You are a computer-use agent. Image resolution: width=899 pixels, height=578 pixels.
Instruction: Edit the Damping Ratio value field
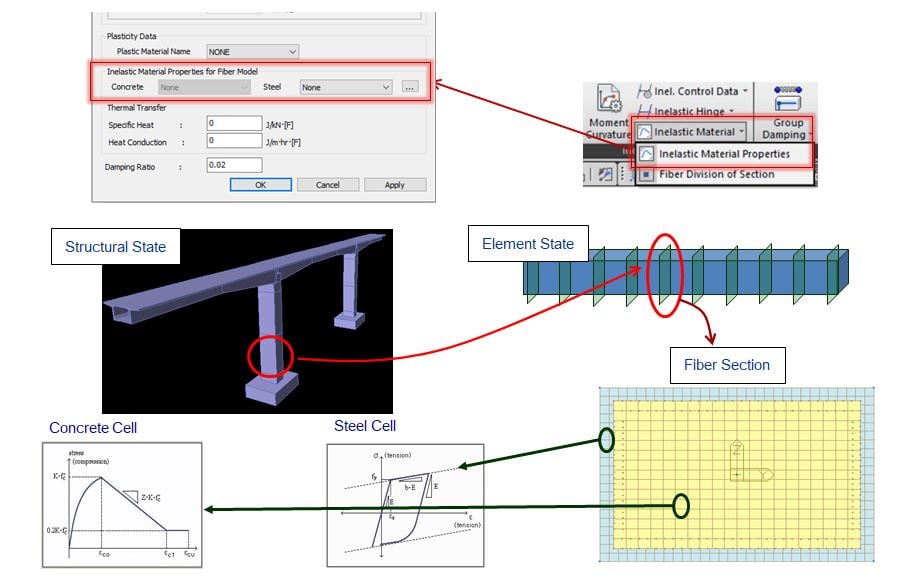tap(233, 165)
